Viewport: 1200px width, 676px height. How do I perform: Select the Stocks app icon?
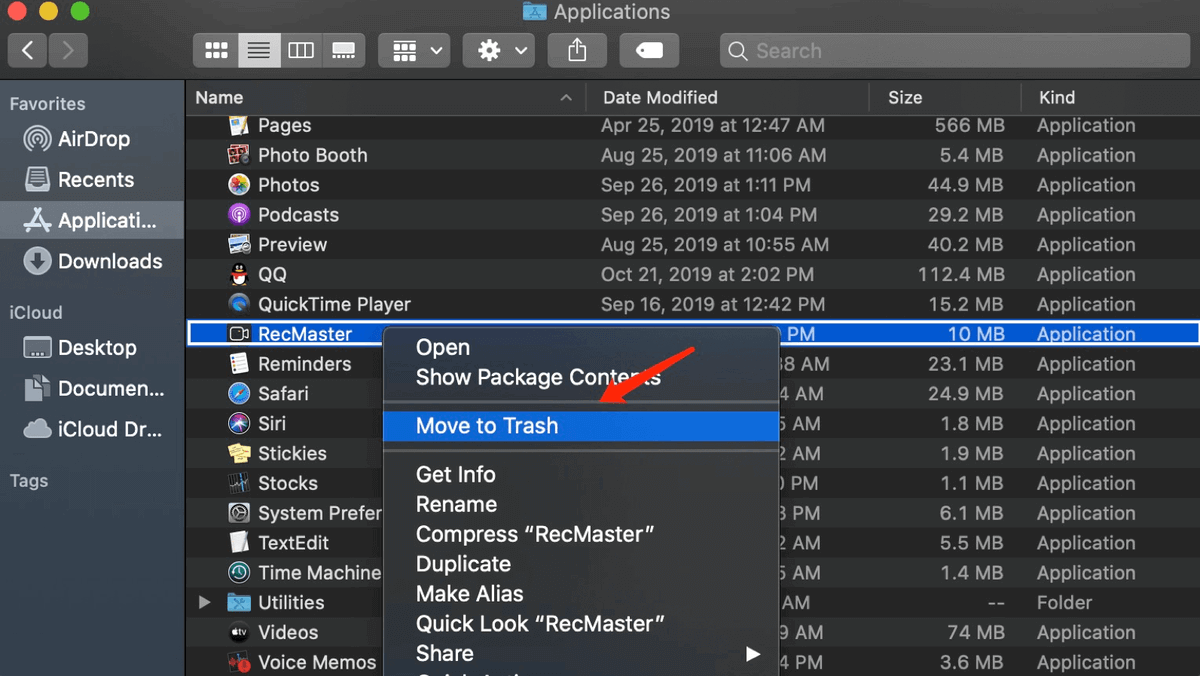pos(238,483)
